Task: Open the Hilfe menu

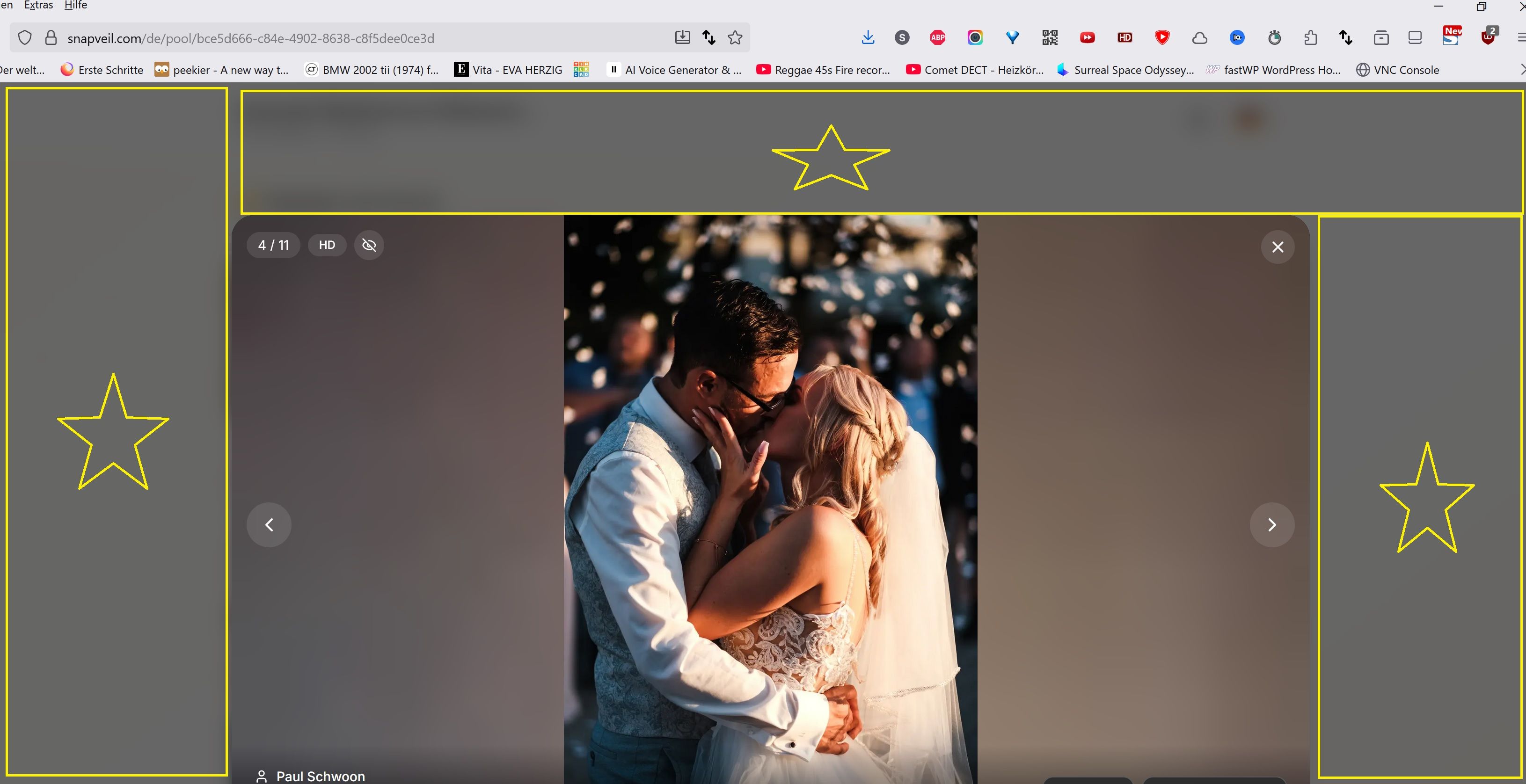Action: [x=76, y=5]
